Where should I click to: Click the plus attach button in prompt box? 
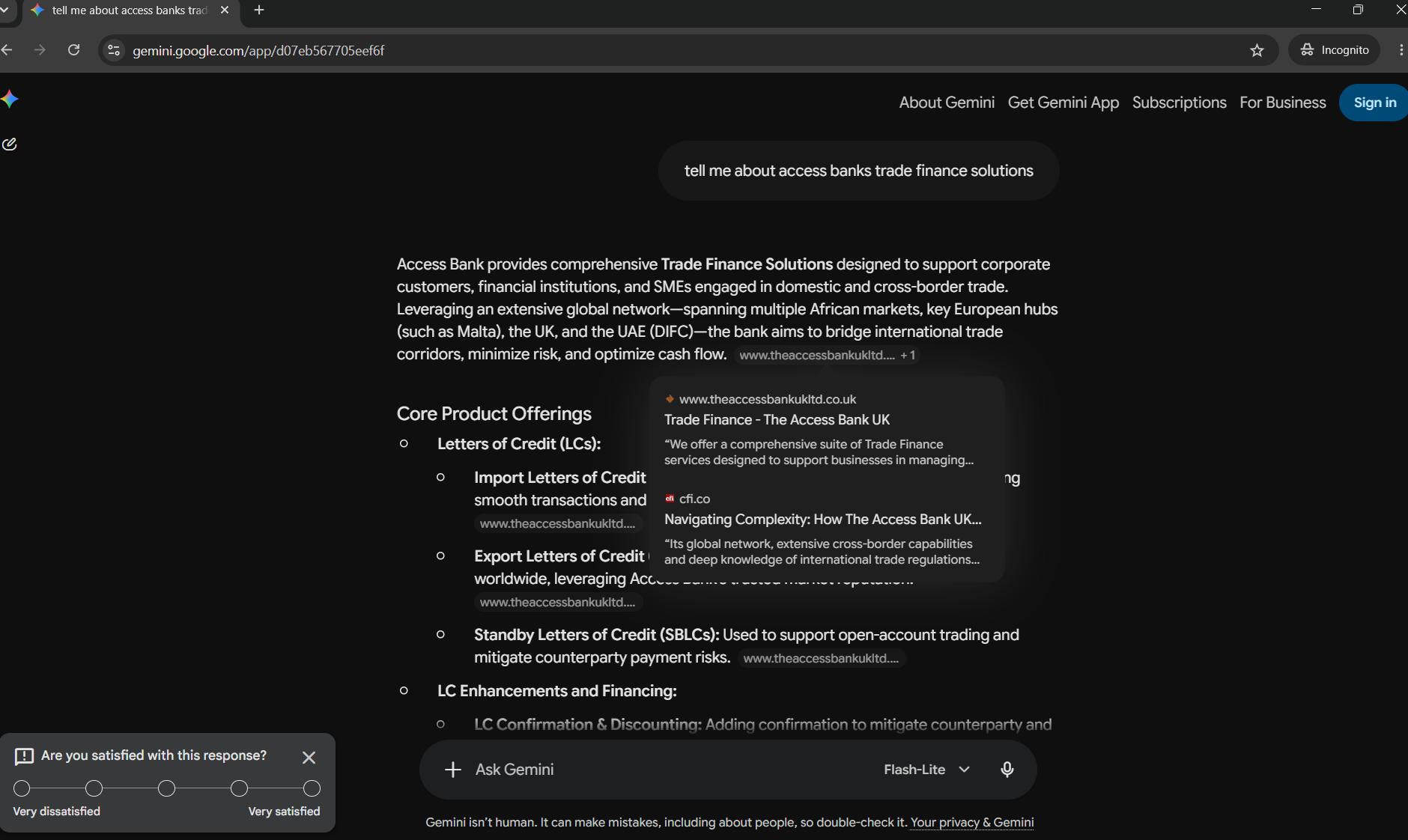(452, 770)
